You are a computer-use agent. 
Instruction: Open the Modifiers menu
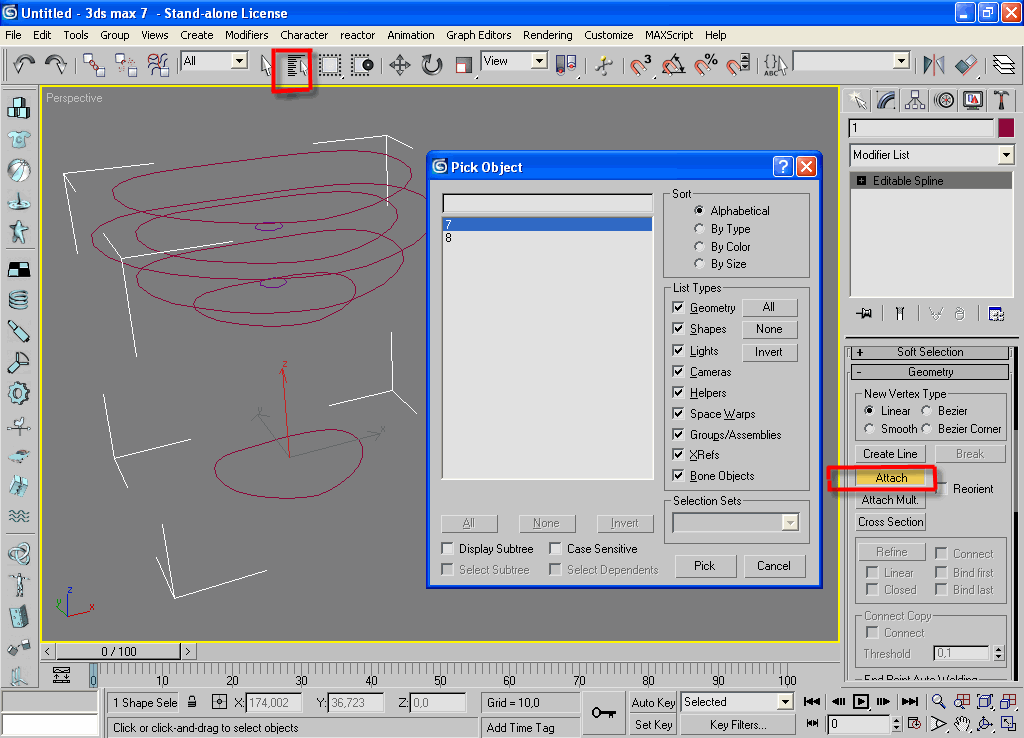(x=246, y=35)
